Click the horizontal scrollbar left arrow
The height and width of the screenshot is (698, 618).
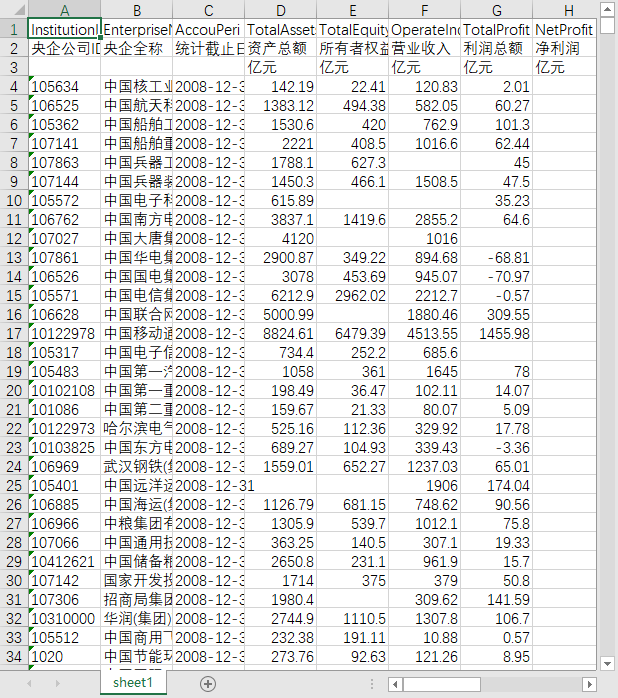pos(395,684)
